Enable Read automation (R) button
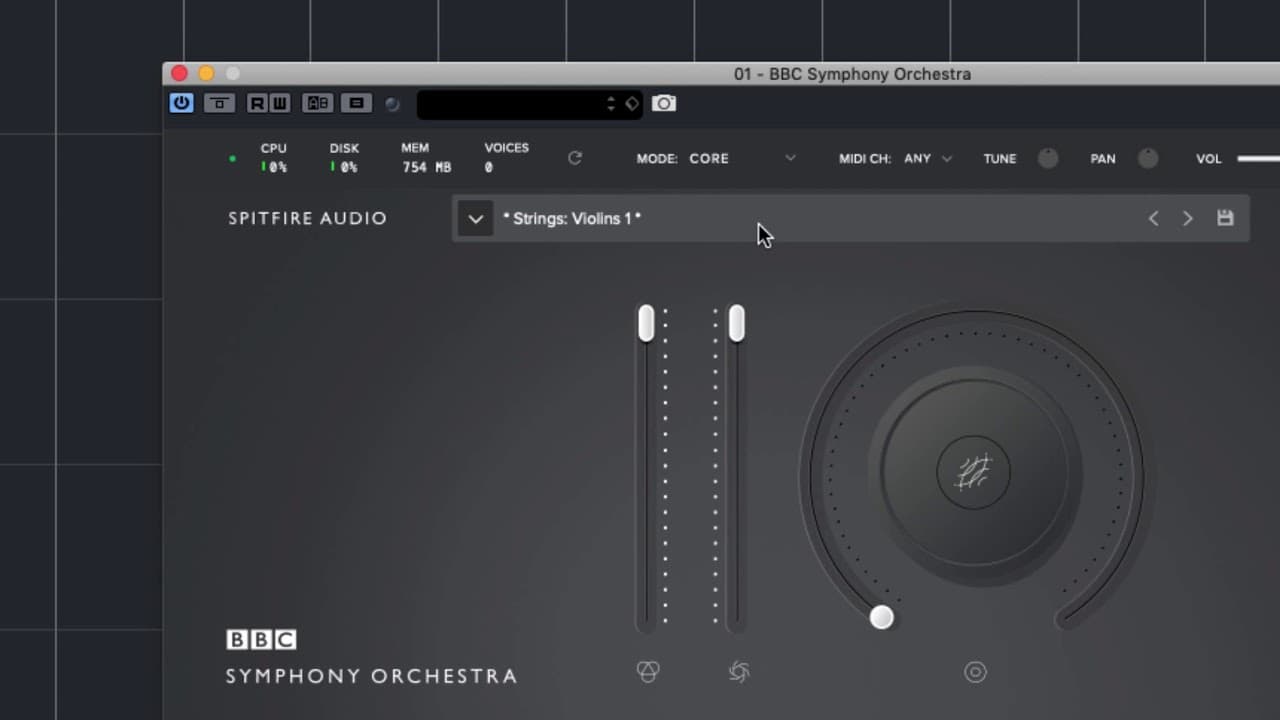The image size is (1280, 720). point(257,103)
